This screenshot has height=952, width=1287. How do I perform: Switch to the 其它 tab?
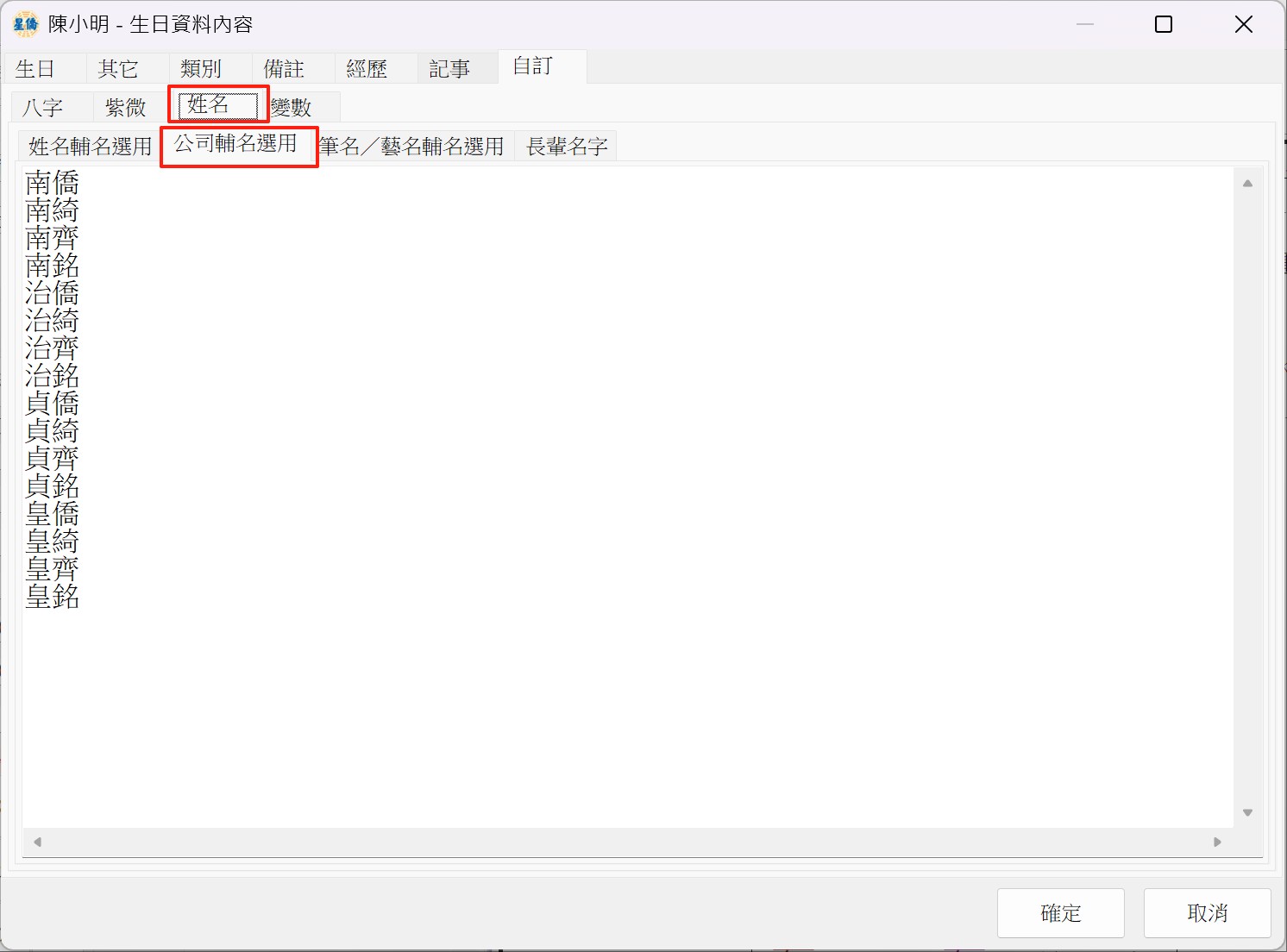click(x=118, y=69)
